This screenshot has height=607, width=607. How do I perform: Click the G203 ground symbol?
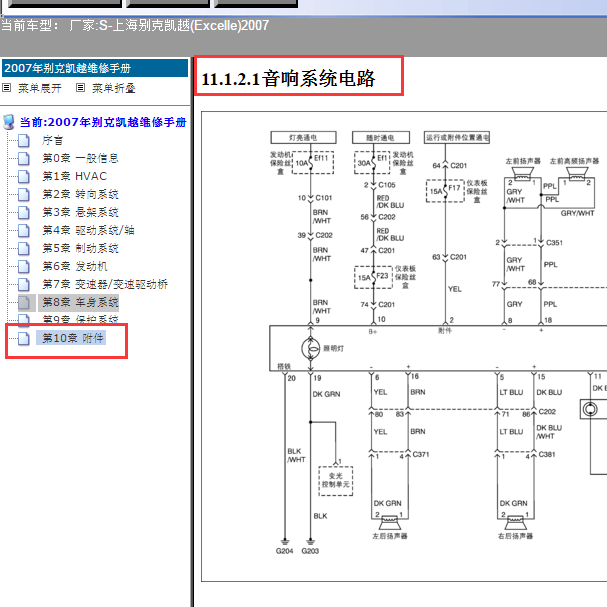pyautogui.click(x=310, y=542)
